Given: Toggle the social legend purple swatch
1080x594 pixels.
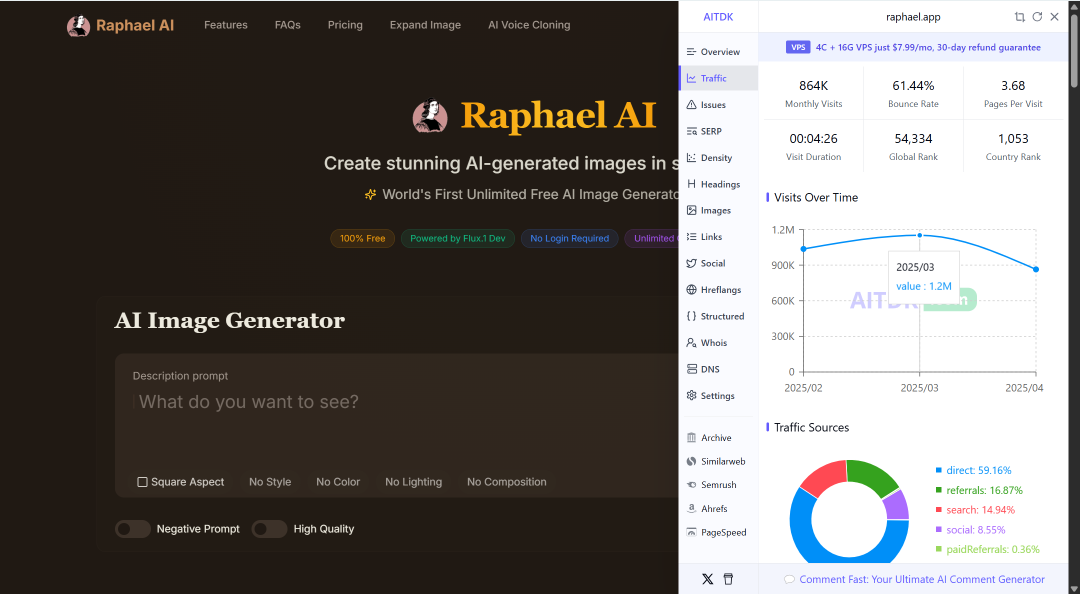Looking at the screenshot, I should [x=939, y=529].
